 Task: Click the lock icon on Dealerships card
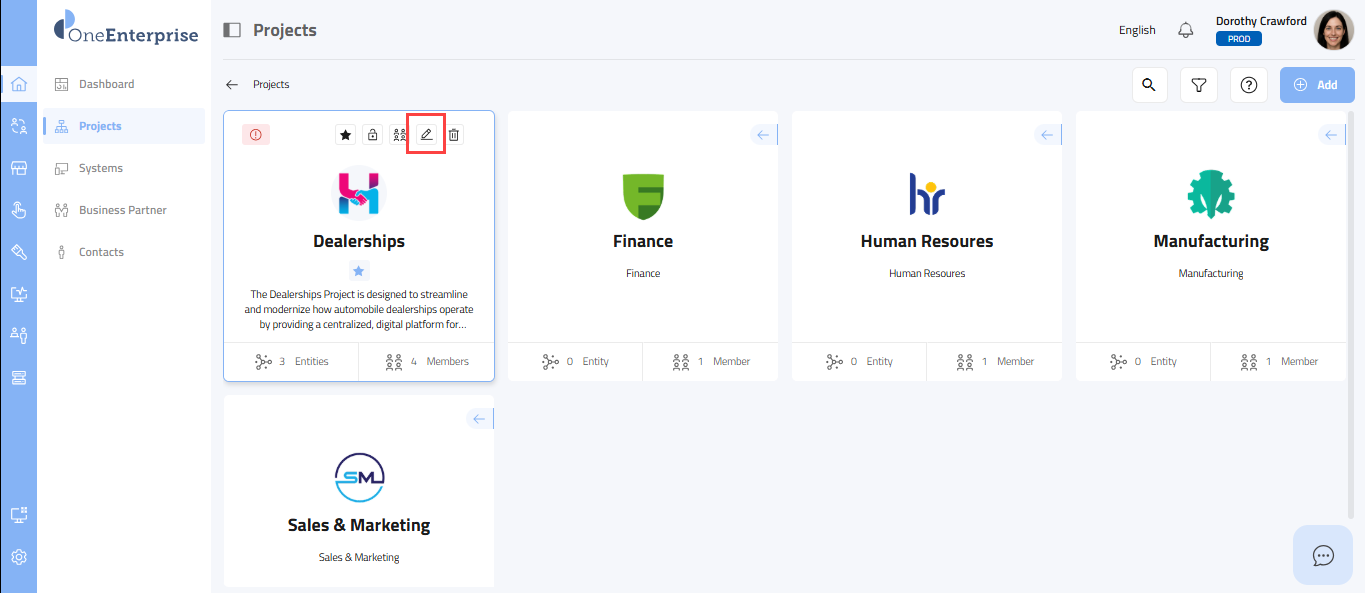coord(372,135)
